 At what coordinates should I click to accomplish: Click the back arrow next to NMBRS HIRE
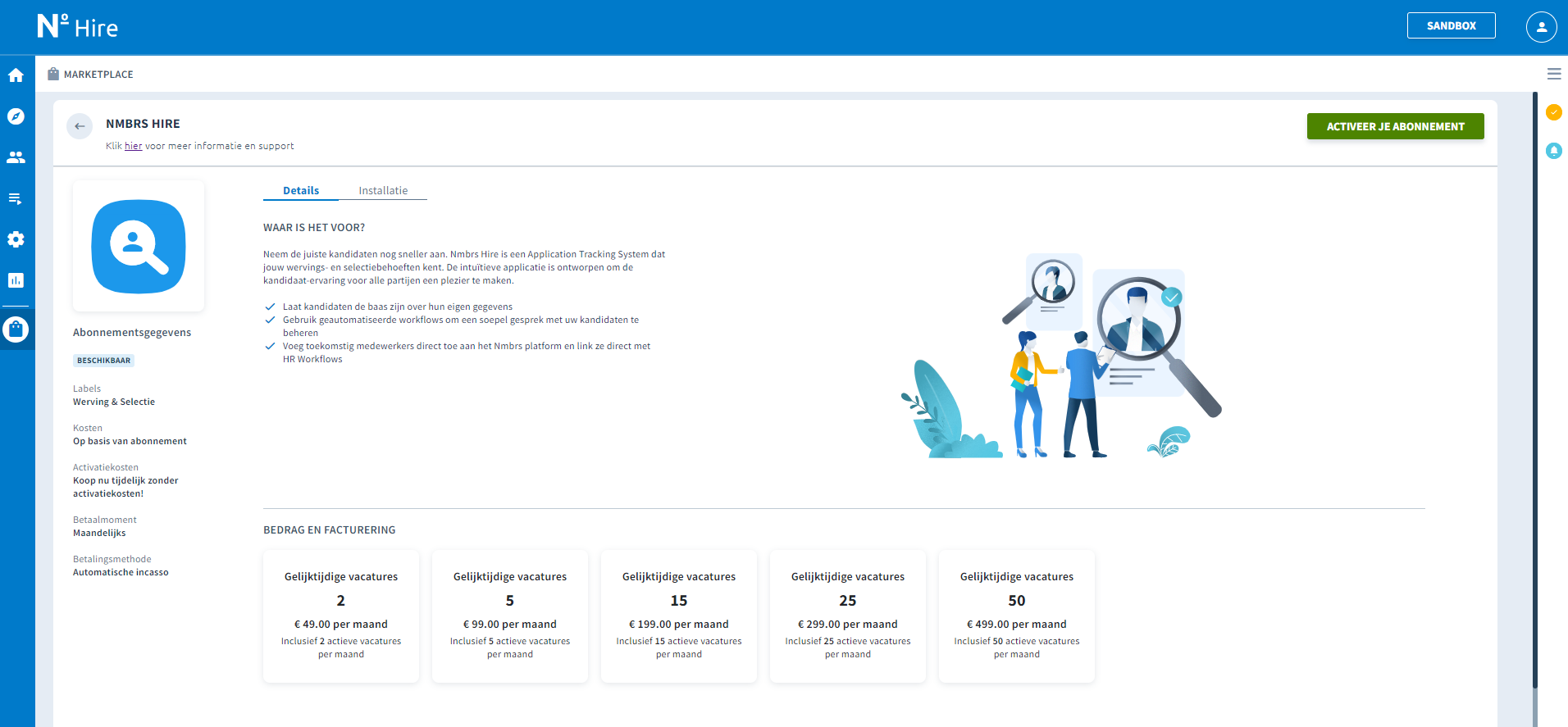pyautogui.click(x=80, y=126)
